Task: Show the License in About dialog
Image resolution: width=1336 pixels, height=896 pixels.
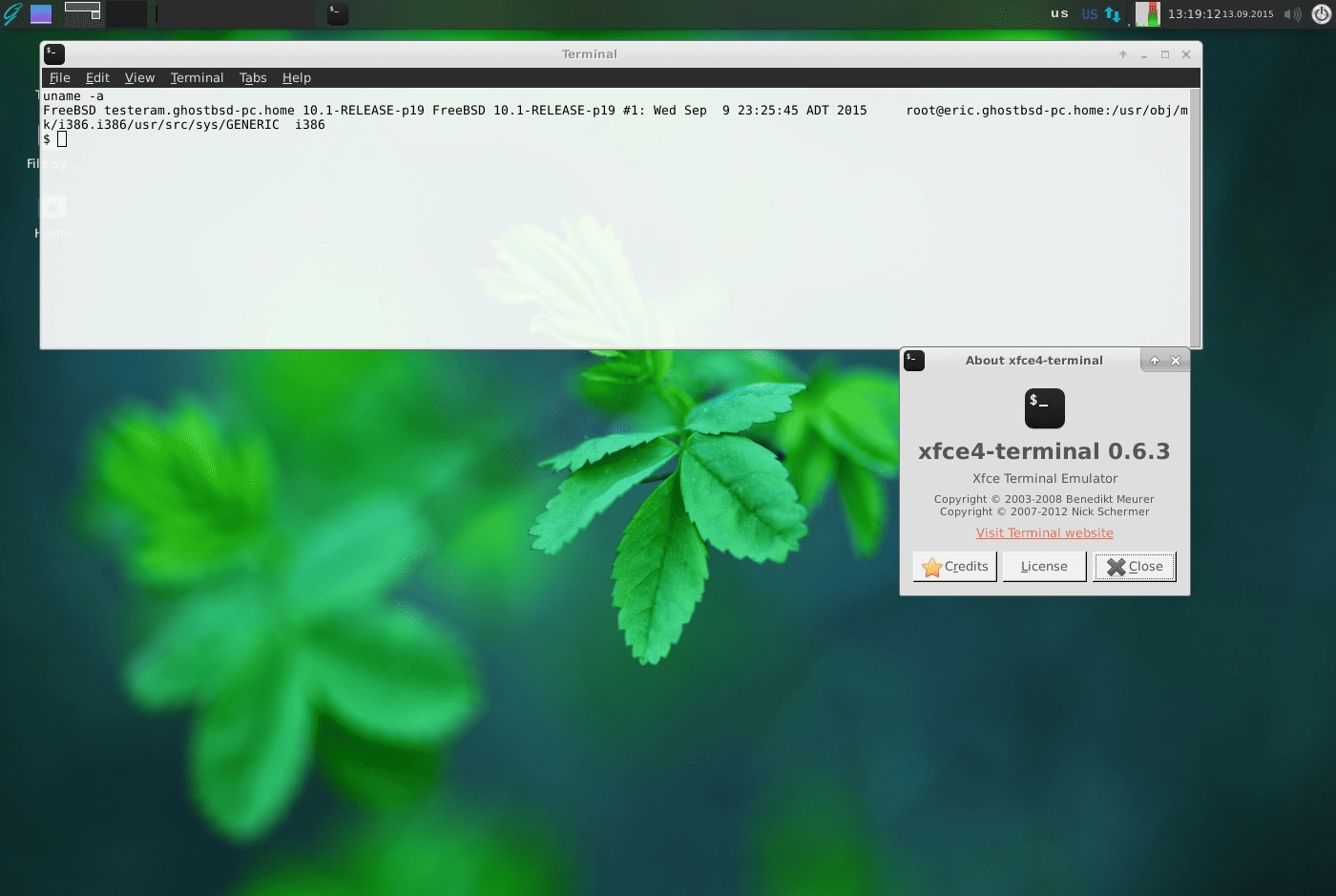Action: point(1044,567)
